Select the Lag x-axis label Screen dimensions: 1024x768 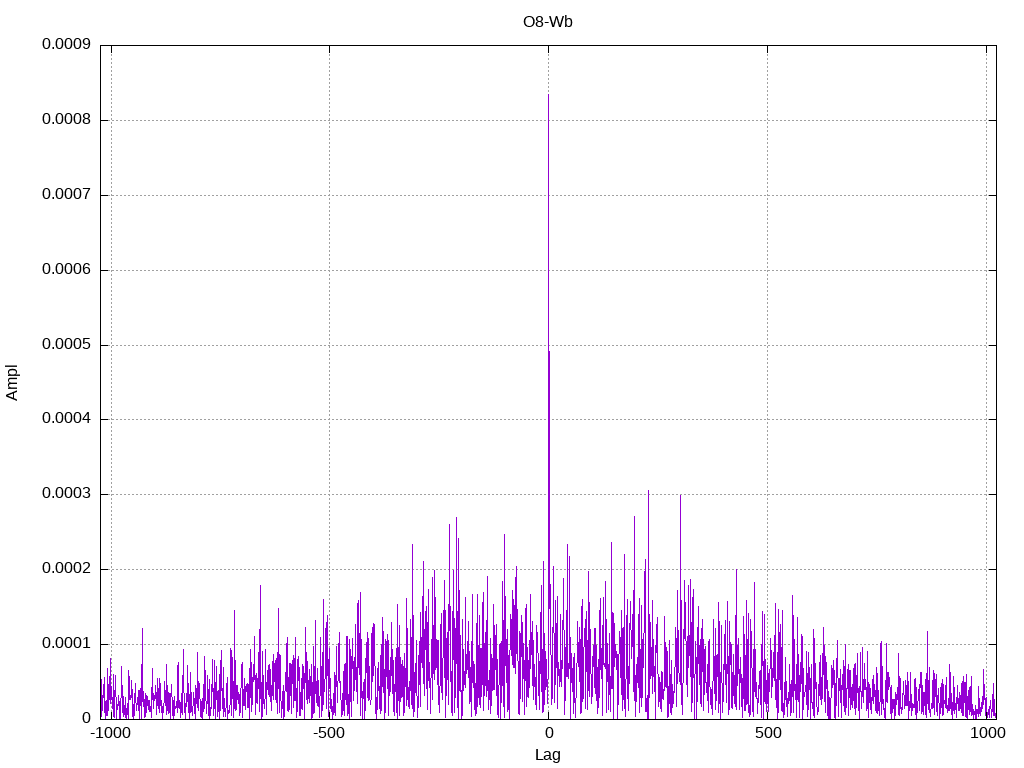[547, 755]
